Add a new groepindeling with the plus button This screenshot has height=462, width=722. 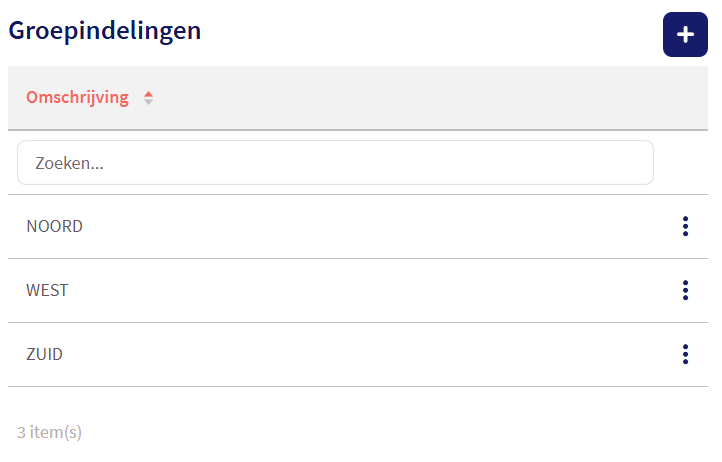click(x=685, y=35)
